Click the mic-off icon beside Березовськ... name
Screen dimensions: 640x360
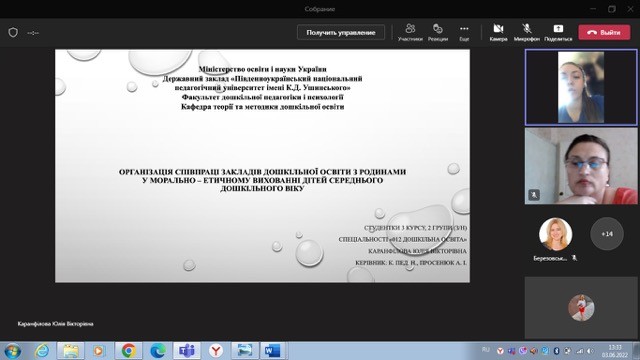point(574,258)
